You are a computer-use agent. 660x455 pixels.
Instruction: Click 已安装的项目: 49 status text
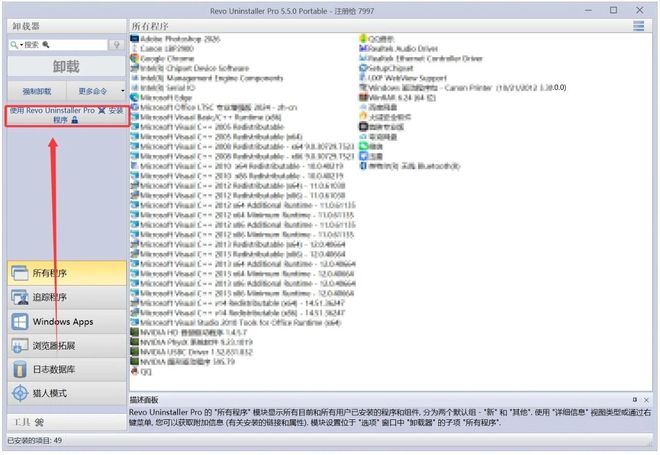[35, 440]
